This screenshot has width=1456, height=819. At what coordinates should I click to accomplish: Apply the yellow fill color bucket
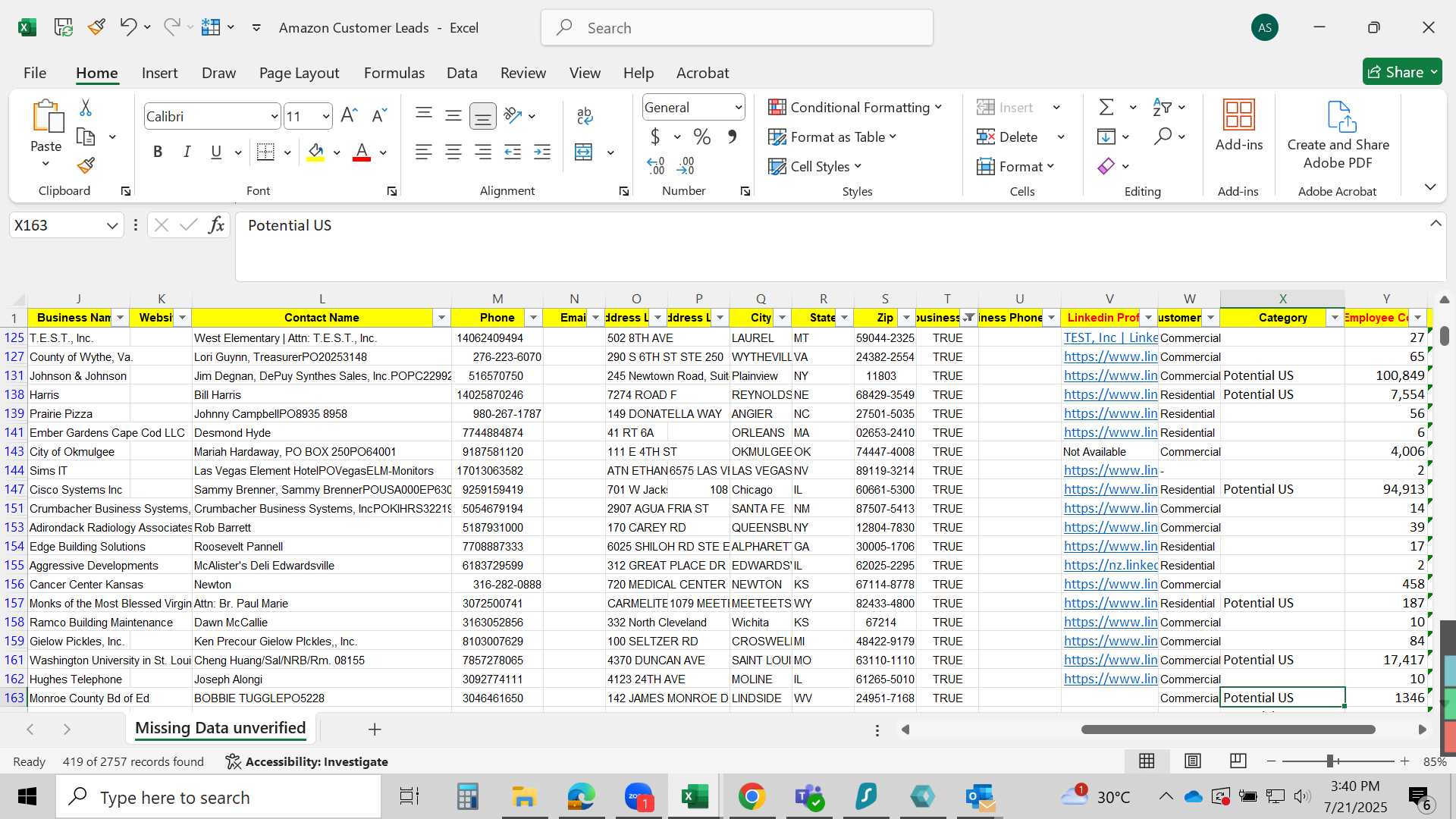(x=316, y=152)
